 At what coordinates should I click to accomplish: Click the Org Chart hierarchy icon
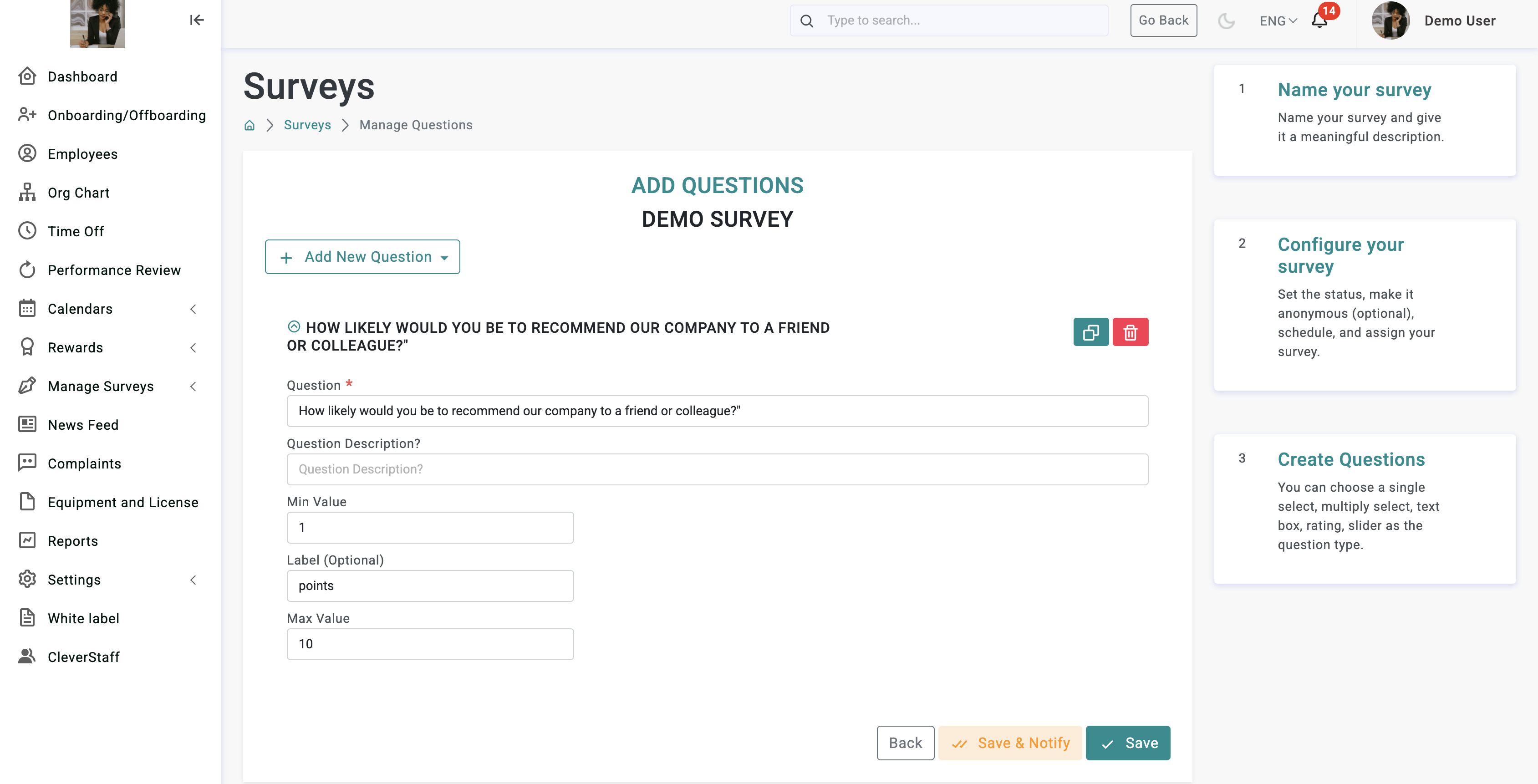coord(27,192)
